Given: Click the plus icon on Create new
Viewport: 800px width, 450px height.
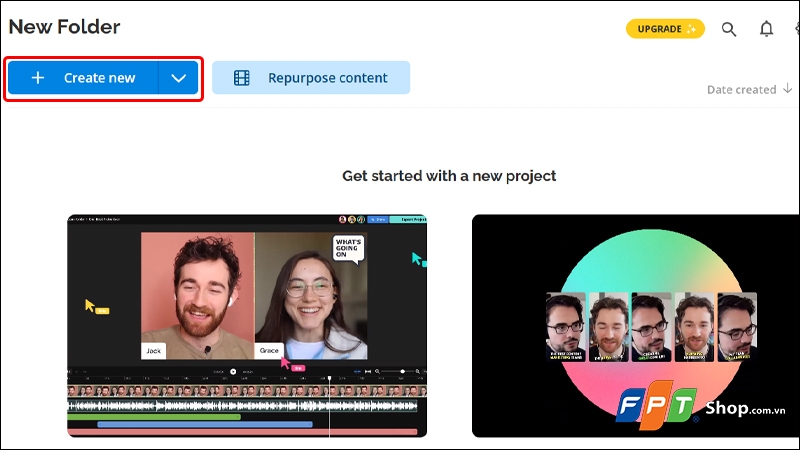Looking at the screenshot, I should 38,78.
